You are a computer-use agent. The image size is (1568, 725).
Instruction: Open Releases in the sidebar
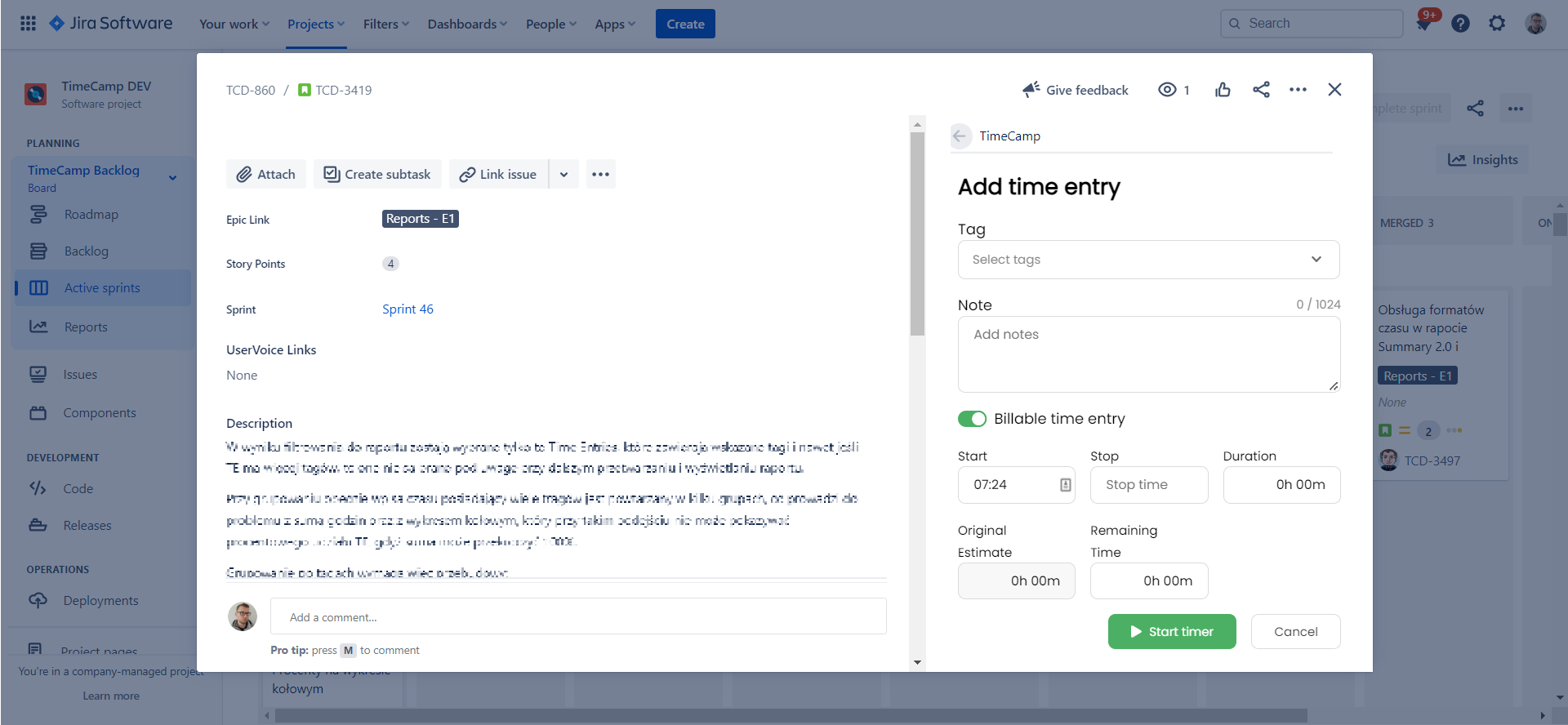[103, 526]
